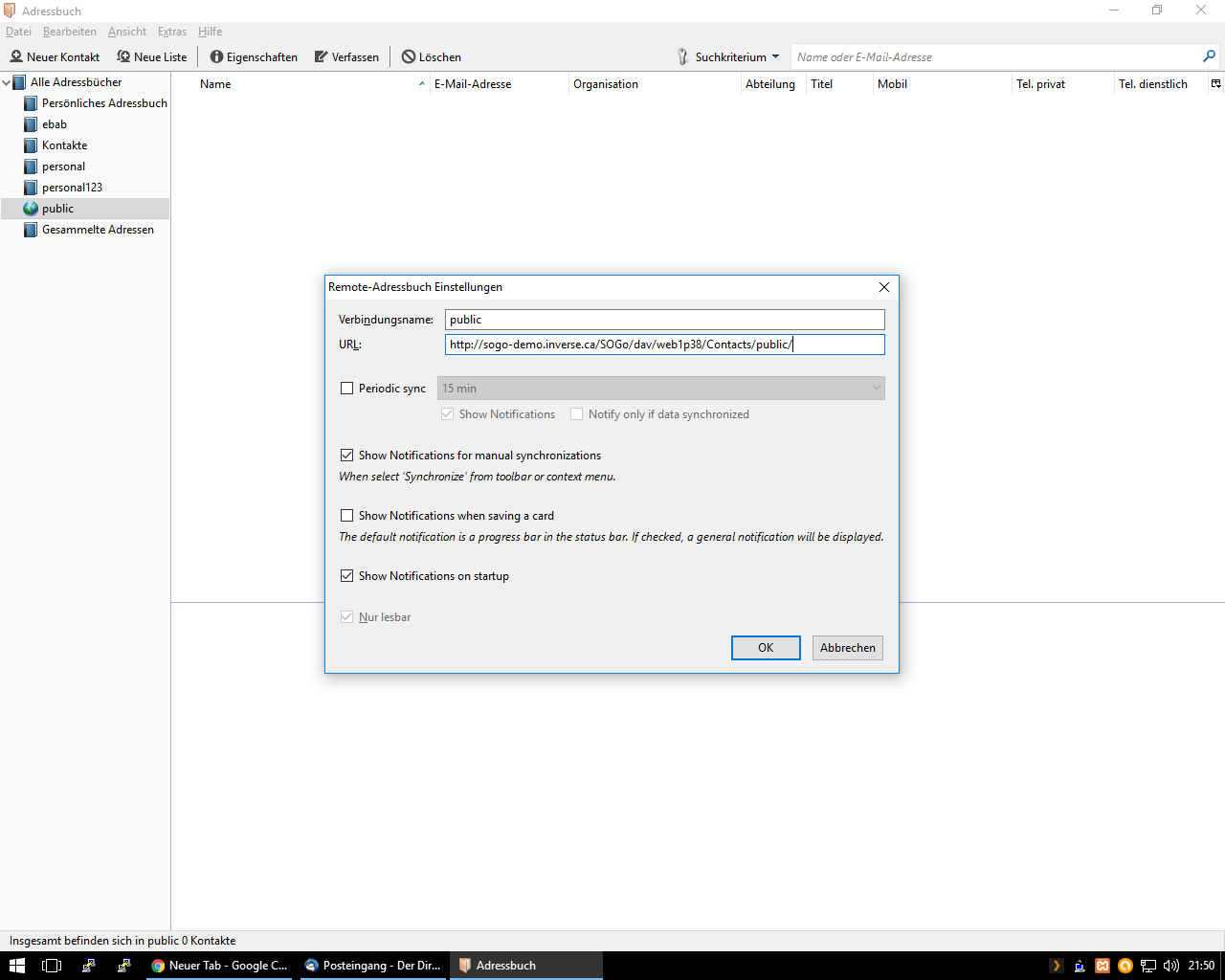Collapse the Alle Adressbücher tree
1225x980 pixels.
[x=7, y=82]
